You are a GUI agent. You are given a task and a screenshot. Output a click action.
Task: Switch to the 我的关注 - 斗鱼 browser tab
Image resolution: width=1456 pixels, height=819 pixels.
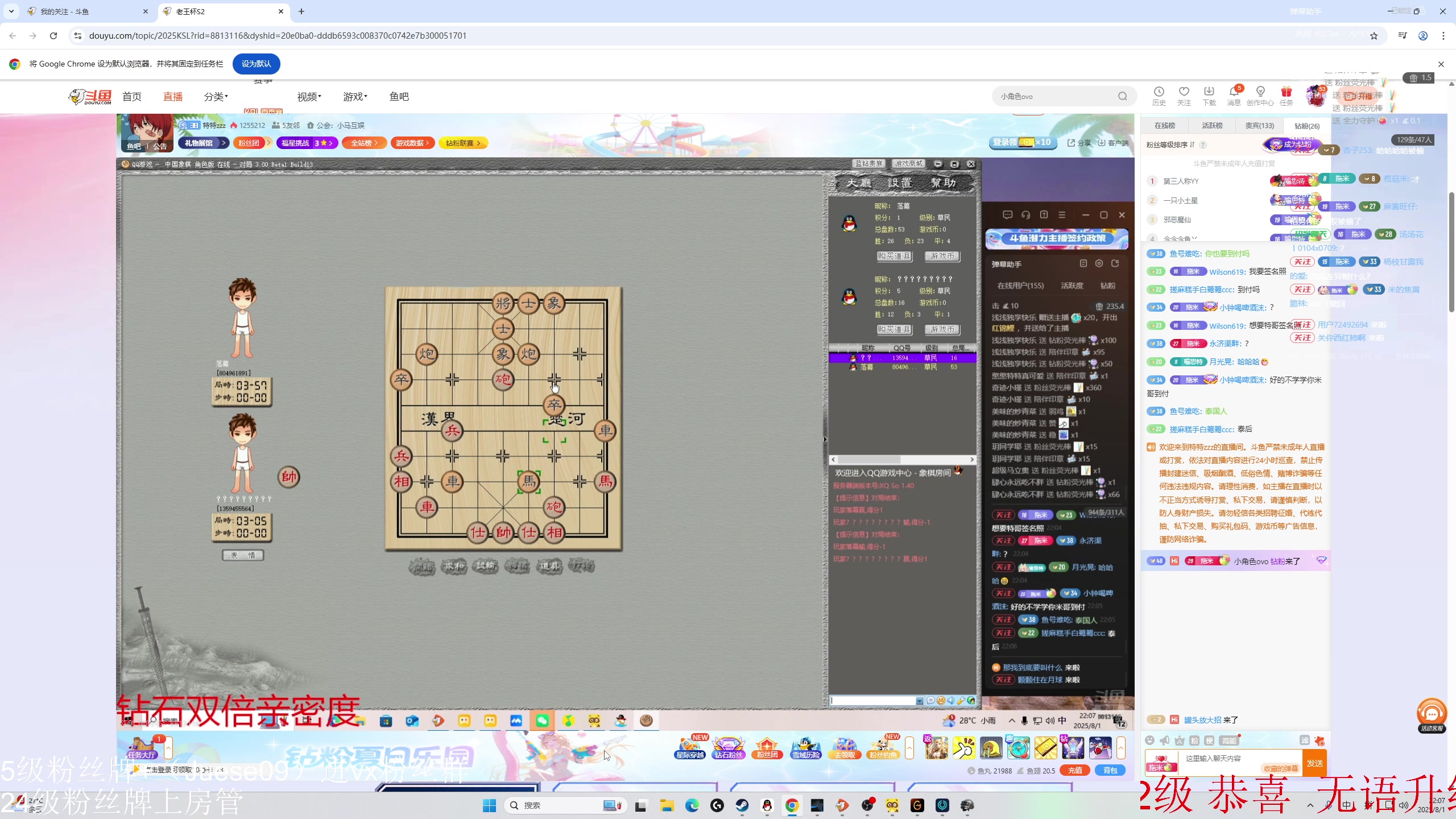[x=88, y=11]
